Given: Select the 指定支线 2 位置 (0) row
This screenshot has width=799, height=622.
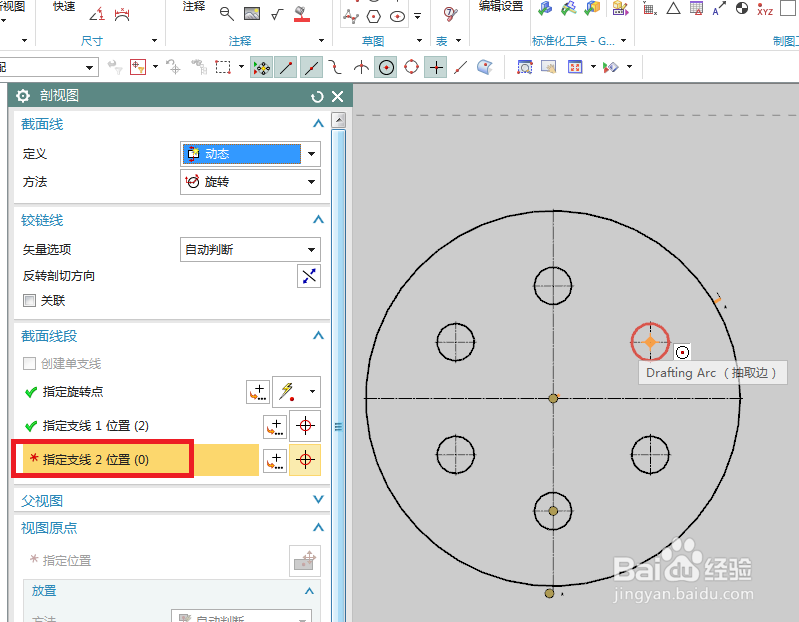Looking at the screenshot, I should [x=141, y=459].
